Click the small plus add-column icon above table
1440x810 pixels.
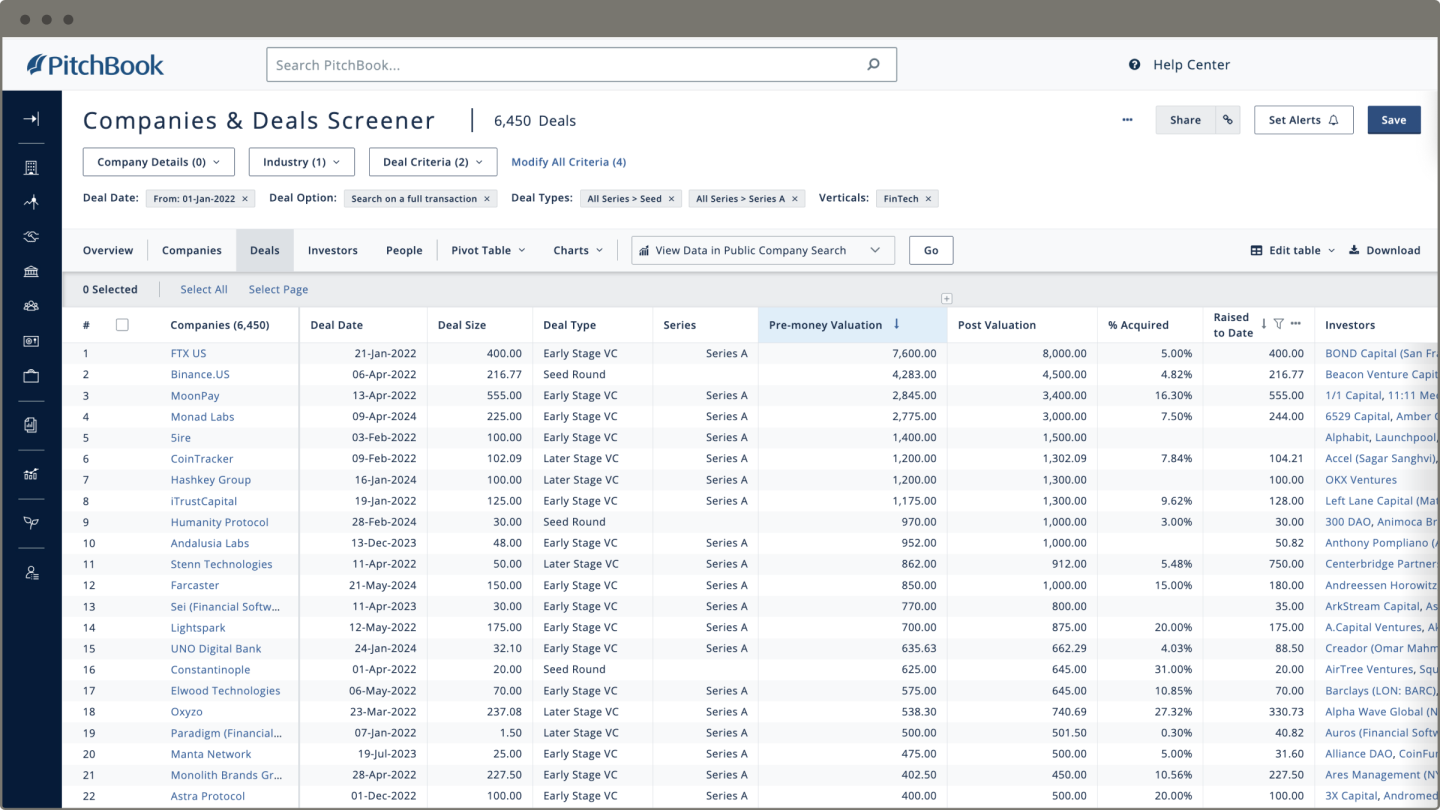tap(947, 298)
